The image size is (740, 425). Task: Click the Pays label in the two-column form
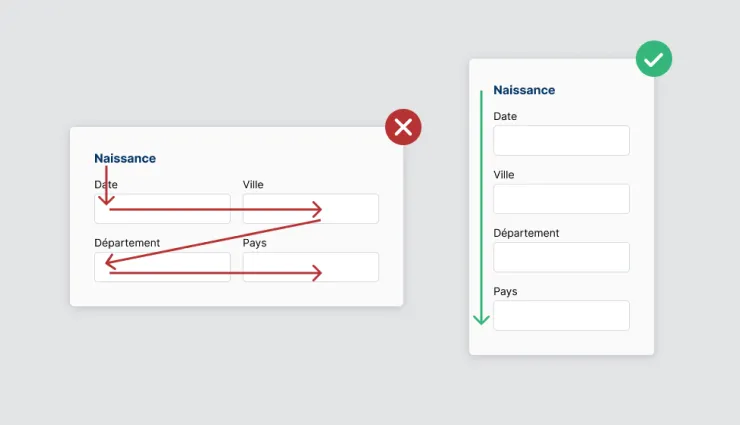[x=255, y=243]
